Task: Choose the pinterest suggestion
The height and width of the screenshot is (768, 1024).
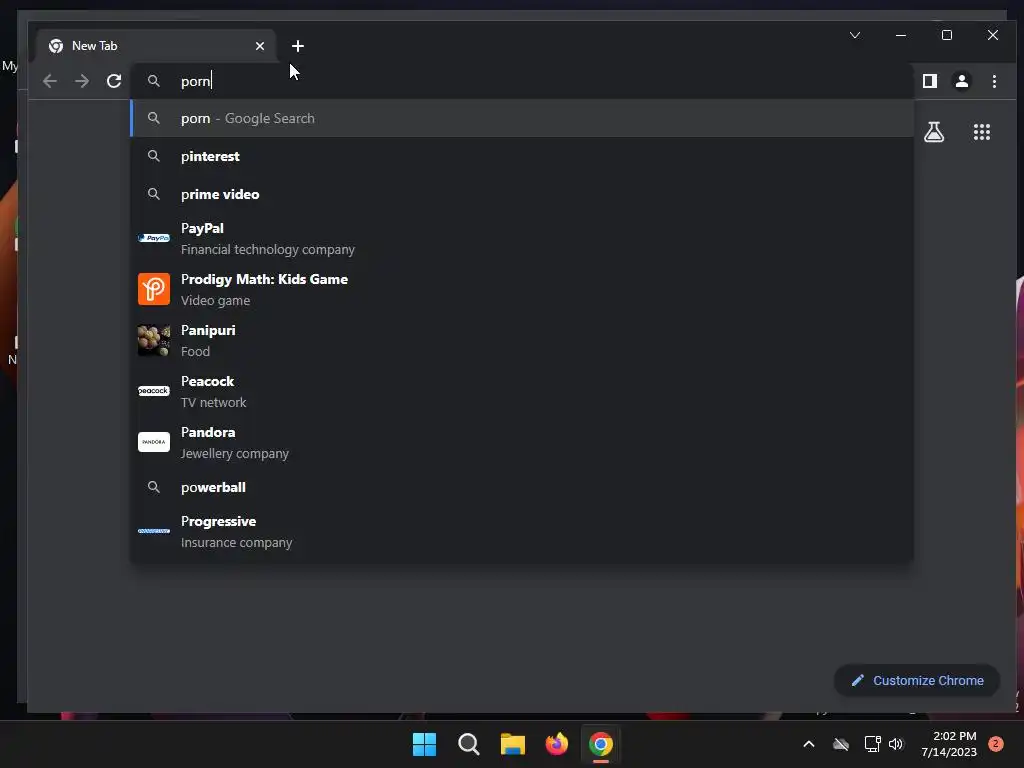Action: pyautogui.click(x=522, y=156)
